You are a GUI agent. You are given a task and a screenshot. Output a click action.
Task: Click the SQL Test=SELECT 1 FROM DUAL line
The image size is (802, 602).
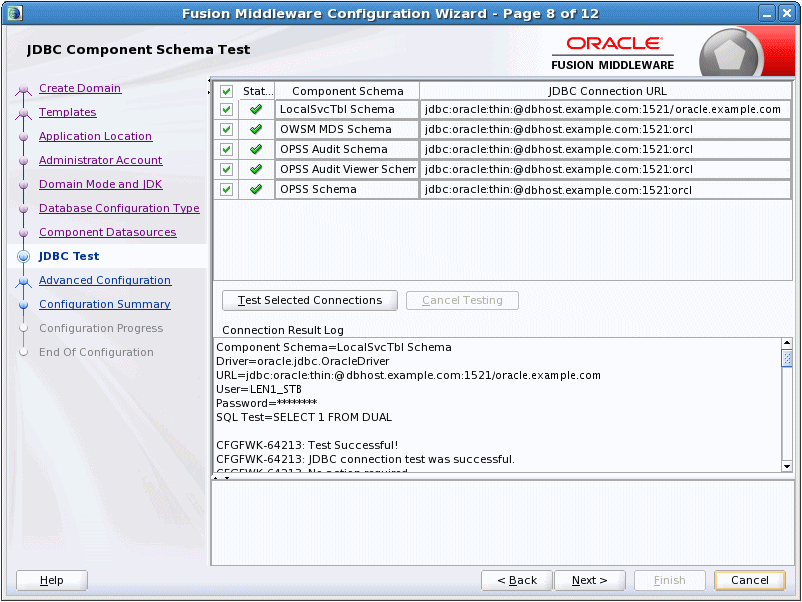pyautogui.click(x=304, y=417)
